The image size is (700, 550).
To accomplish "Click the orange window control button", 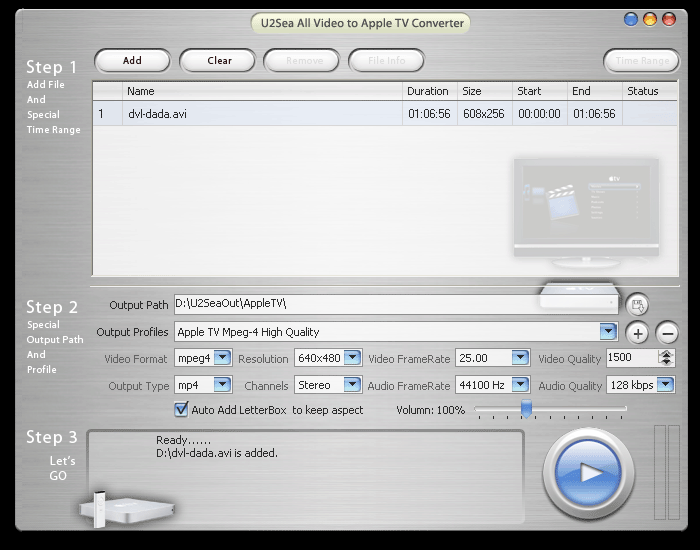I will point(650,20).
